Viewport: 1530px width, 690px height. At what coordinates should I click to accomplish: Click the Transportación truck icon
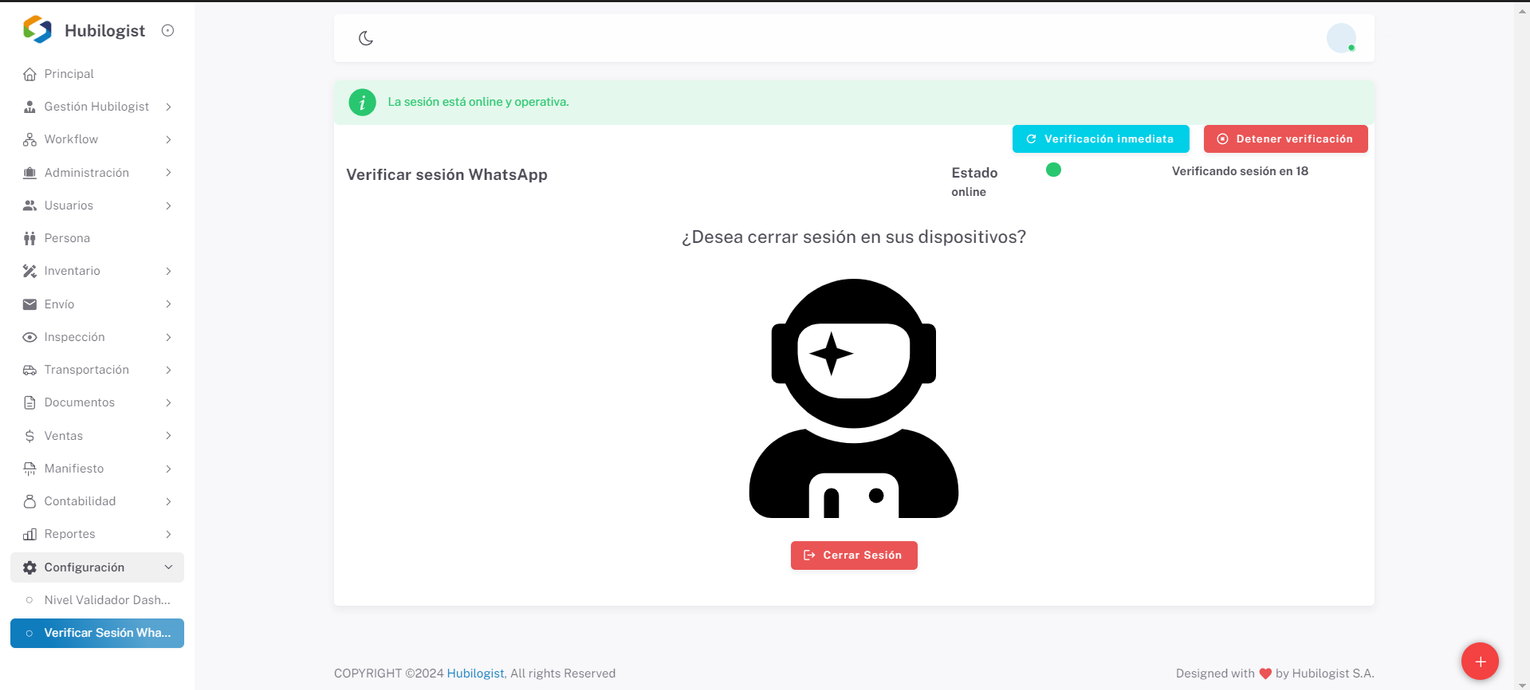[29, 370]
